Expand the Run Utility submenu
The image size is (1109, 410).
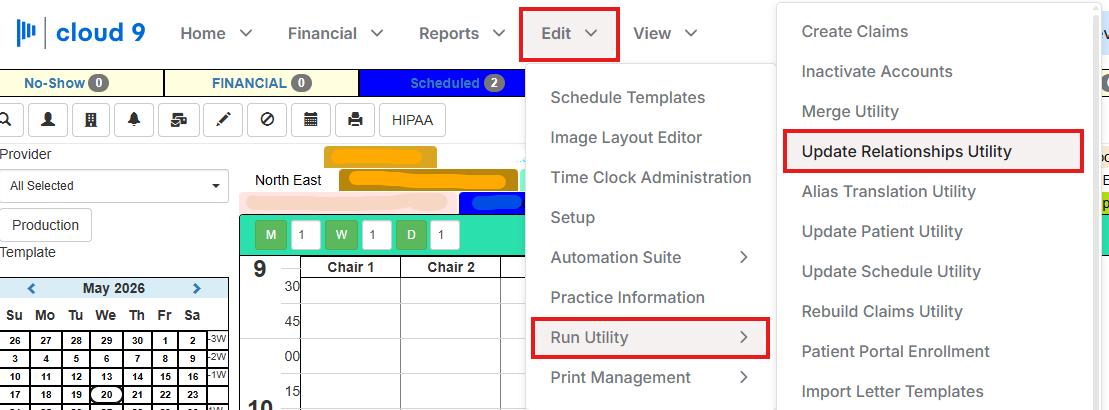tap(649, 337)
